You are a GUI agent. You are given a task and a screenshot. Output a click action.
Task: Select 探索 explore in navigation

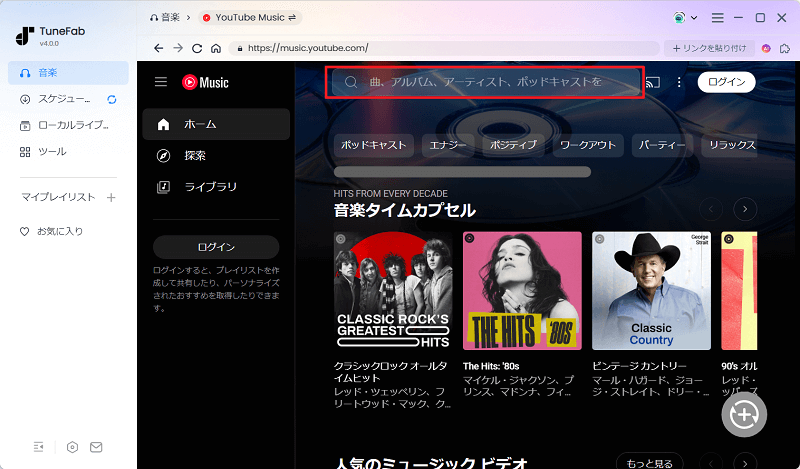coord(216,156)
